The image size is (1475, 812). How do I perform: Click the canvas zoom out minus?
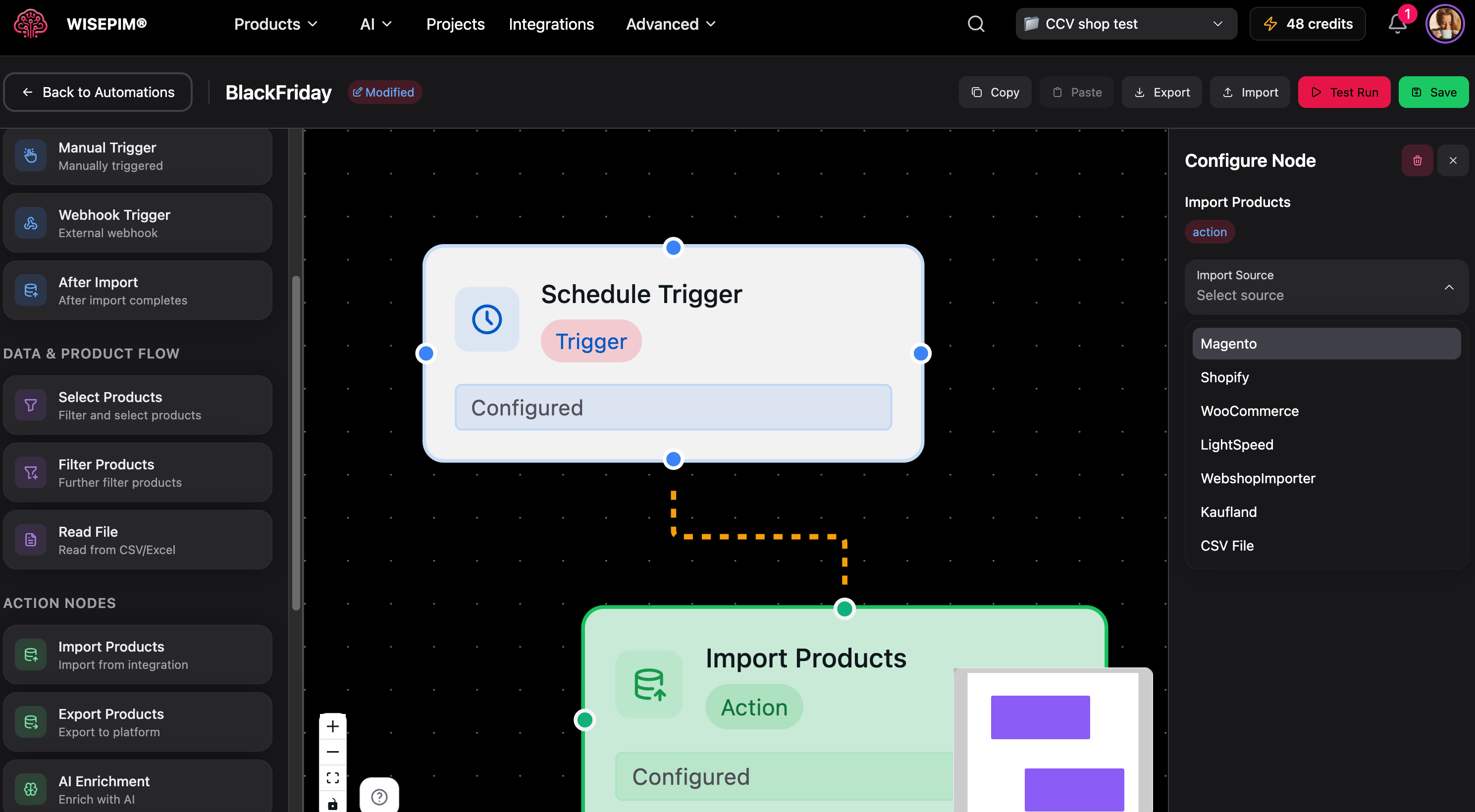[333, 752]
